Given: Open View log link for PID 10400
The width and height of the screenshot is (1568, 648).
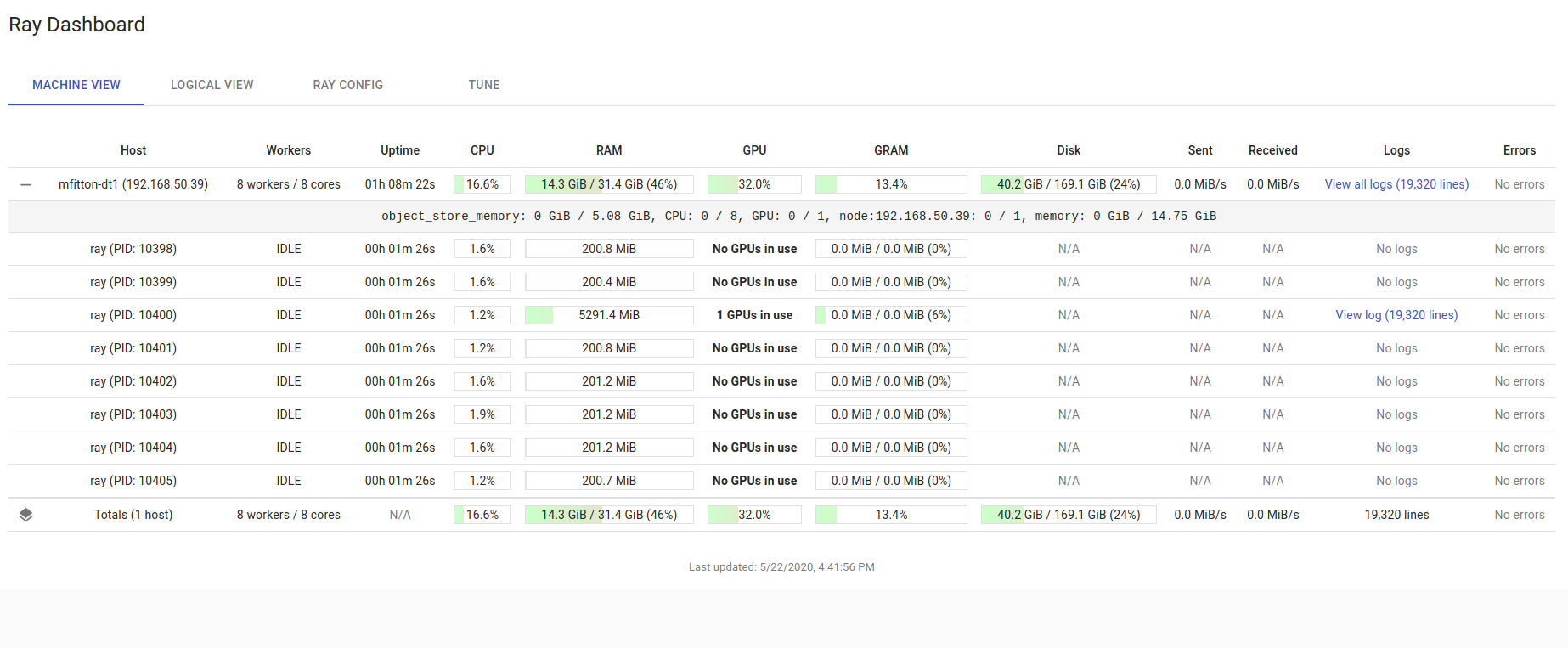Looking at the screenshot, I should [x=1396, y=315].
